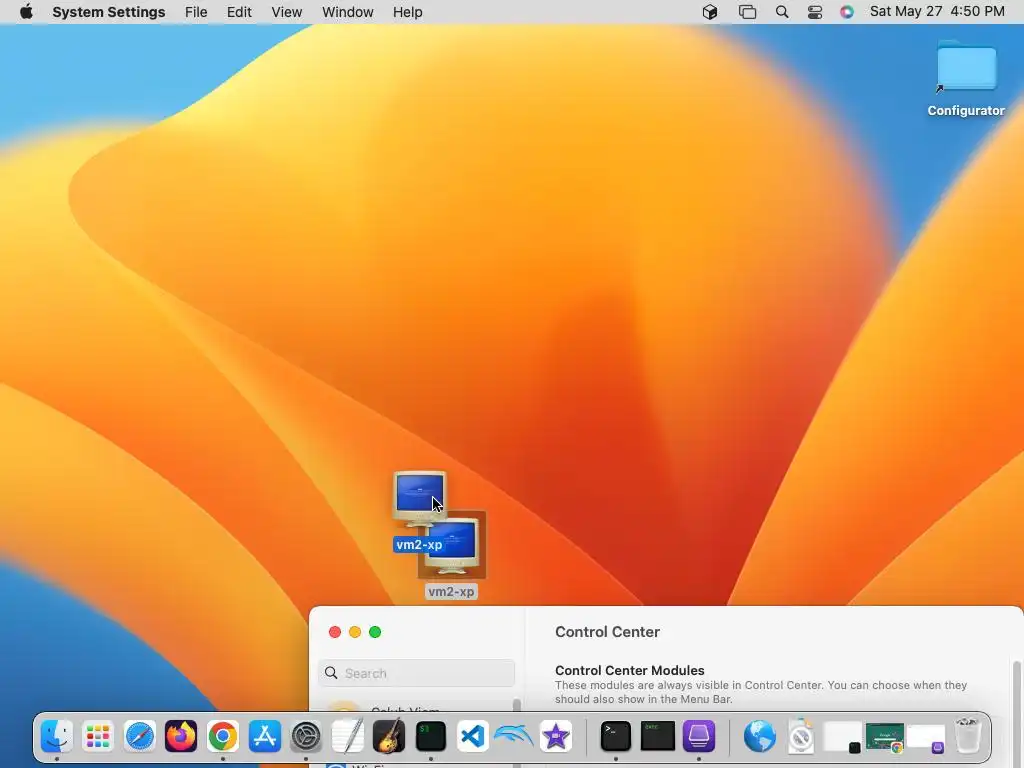Open the Help menu
Image resolution: width=1024 pixels, height=768 pixels.
point(408,12)
